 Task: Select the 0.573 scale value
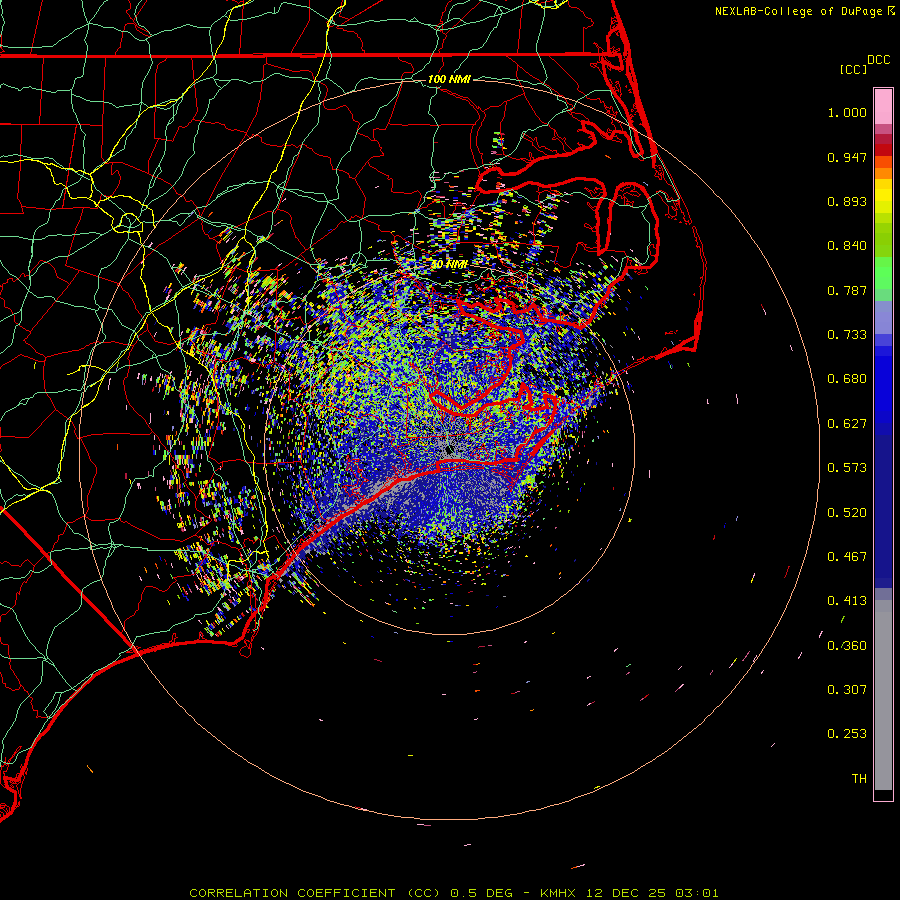847,468
